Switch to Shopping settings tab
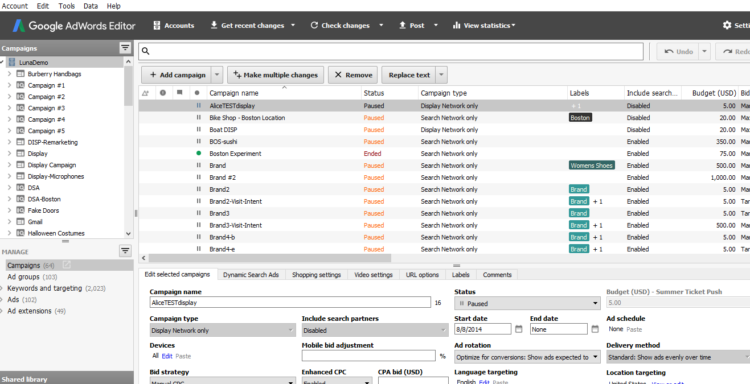 [317, 274]
